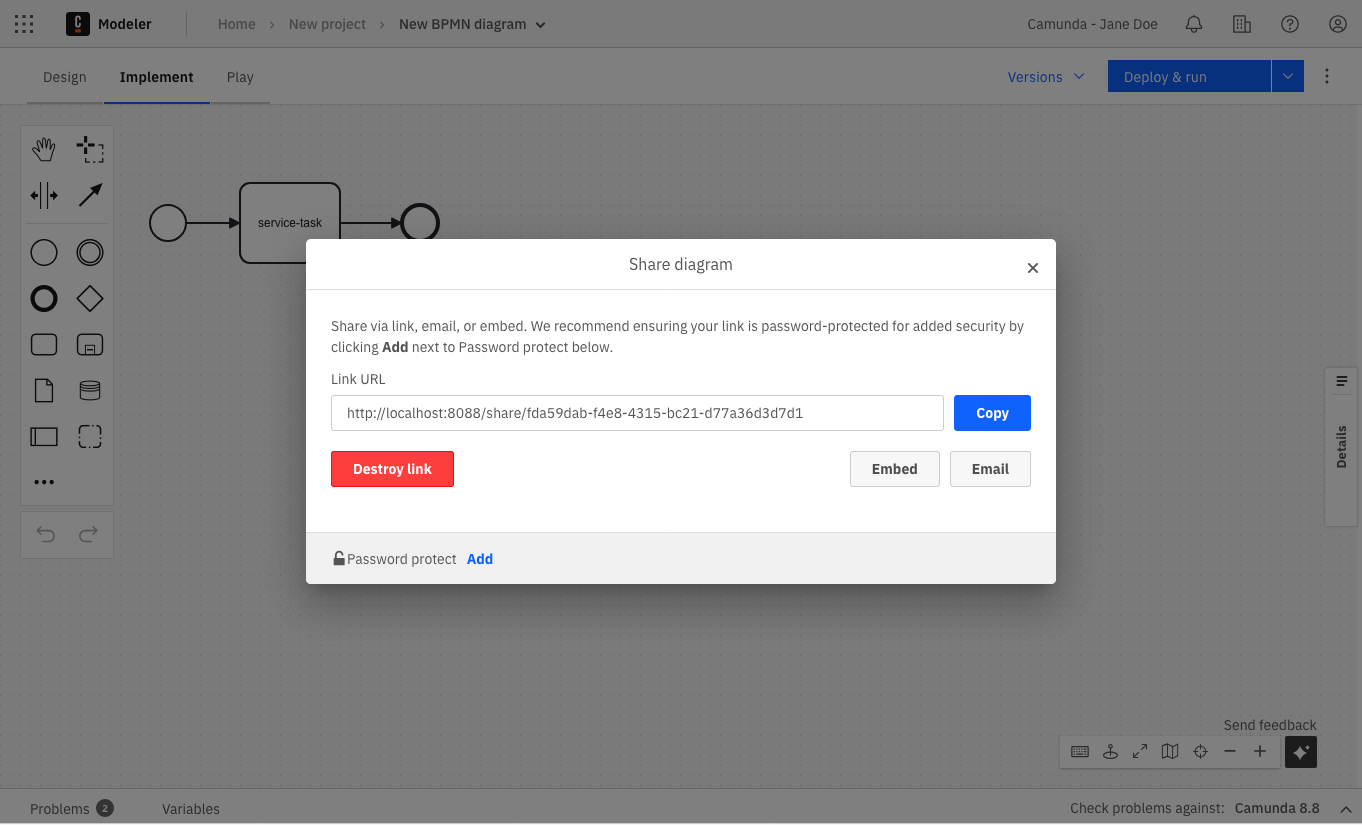The image size is (1362, 825).
Task: Click the AI sparkle assistant icon
Action: click(1301, 752)
